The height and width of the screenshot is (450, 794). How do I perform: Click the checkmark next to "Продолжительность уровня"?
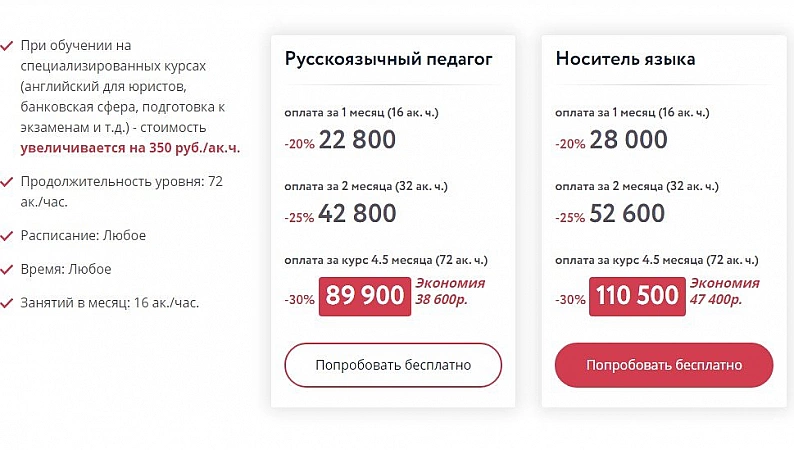7,182
